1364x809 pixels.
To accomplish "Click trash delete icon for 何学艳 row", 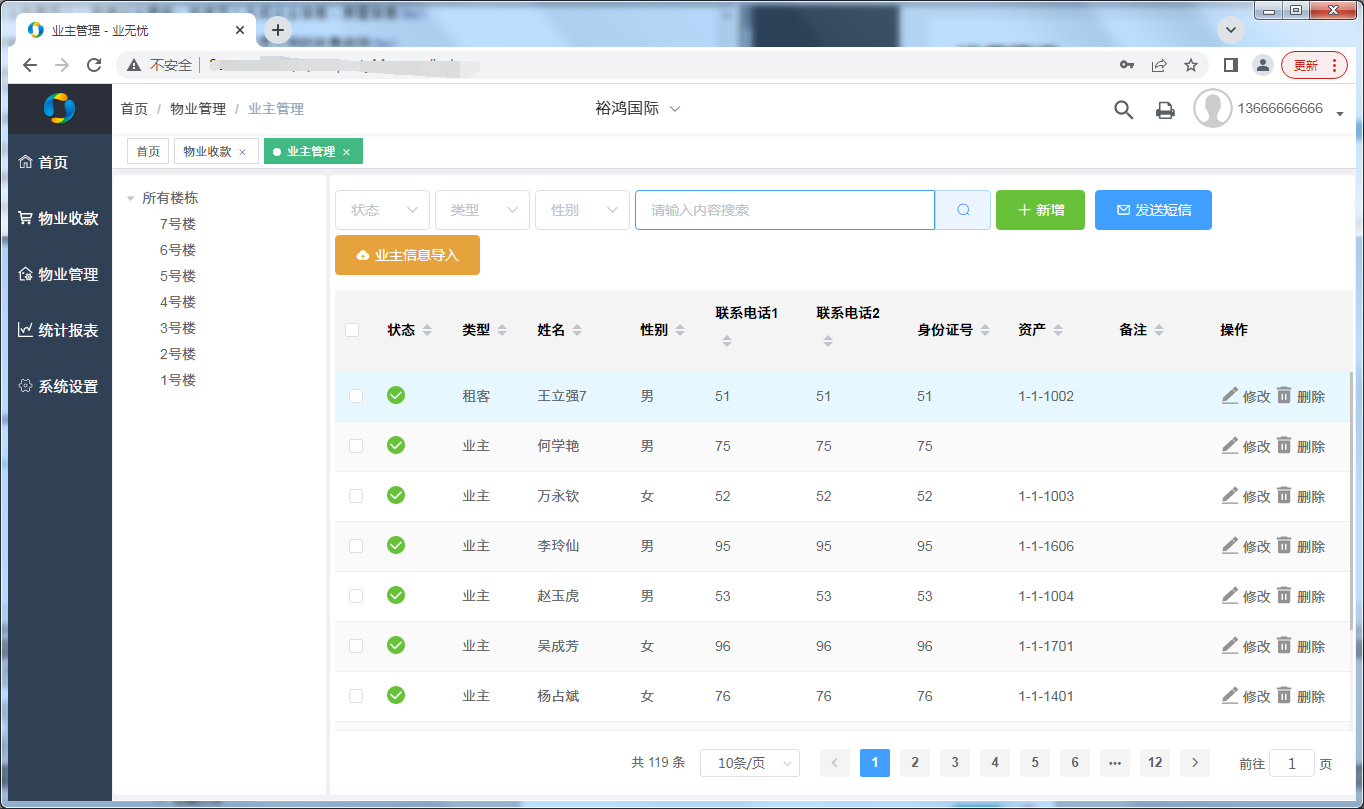I will (x=1284, y=446).
